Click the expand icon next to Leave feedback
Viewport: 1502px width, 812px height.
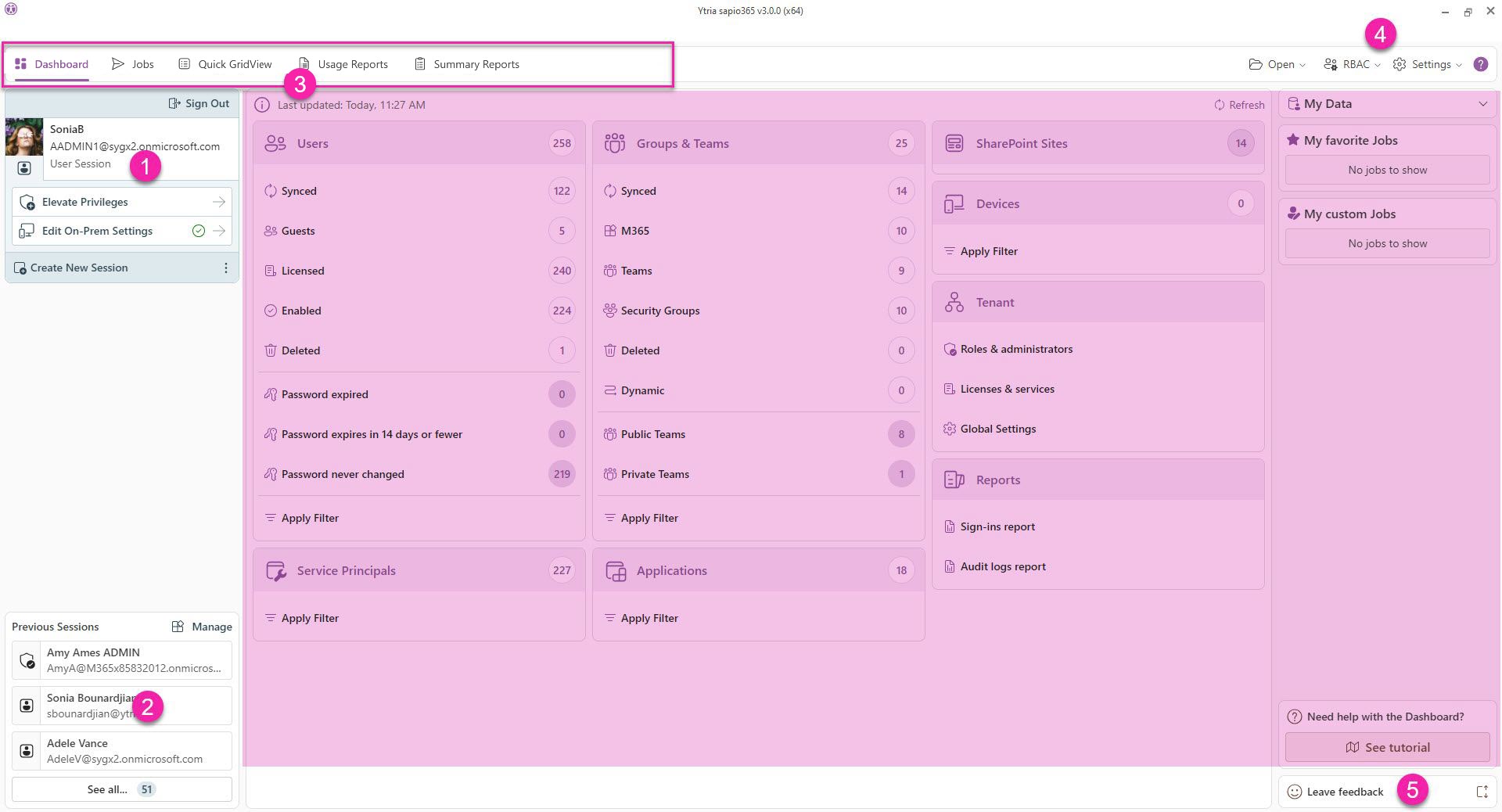click(1482, 792)
